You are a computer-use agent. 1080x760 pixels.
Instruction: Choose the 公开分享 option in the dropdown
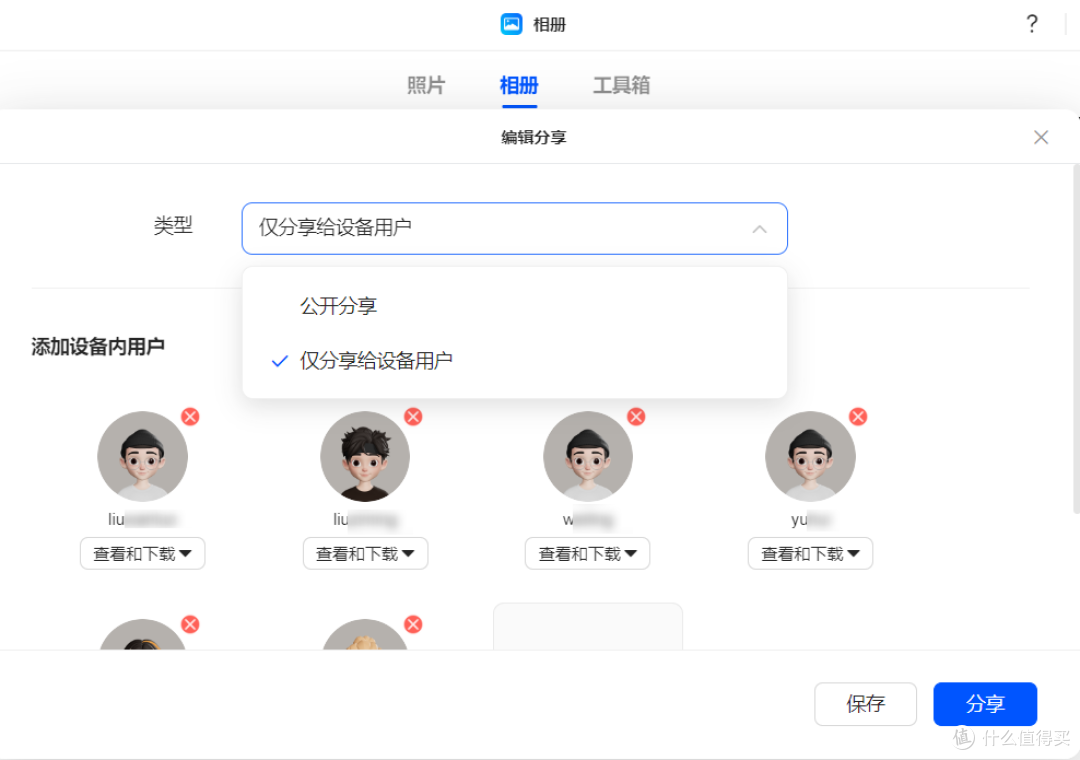point(515,306)
